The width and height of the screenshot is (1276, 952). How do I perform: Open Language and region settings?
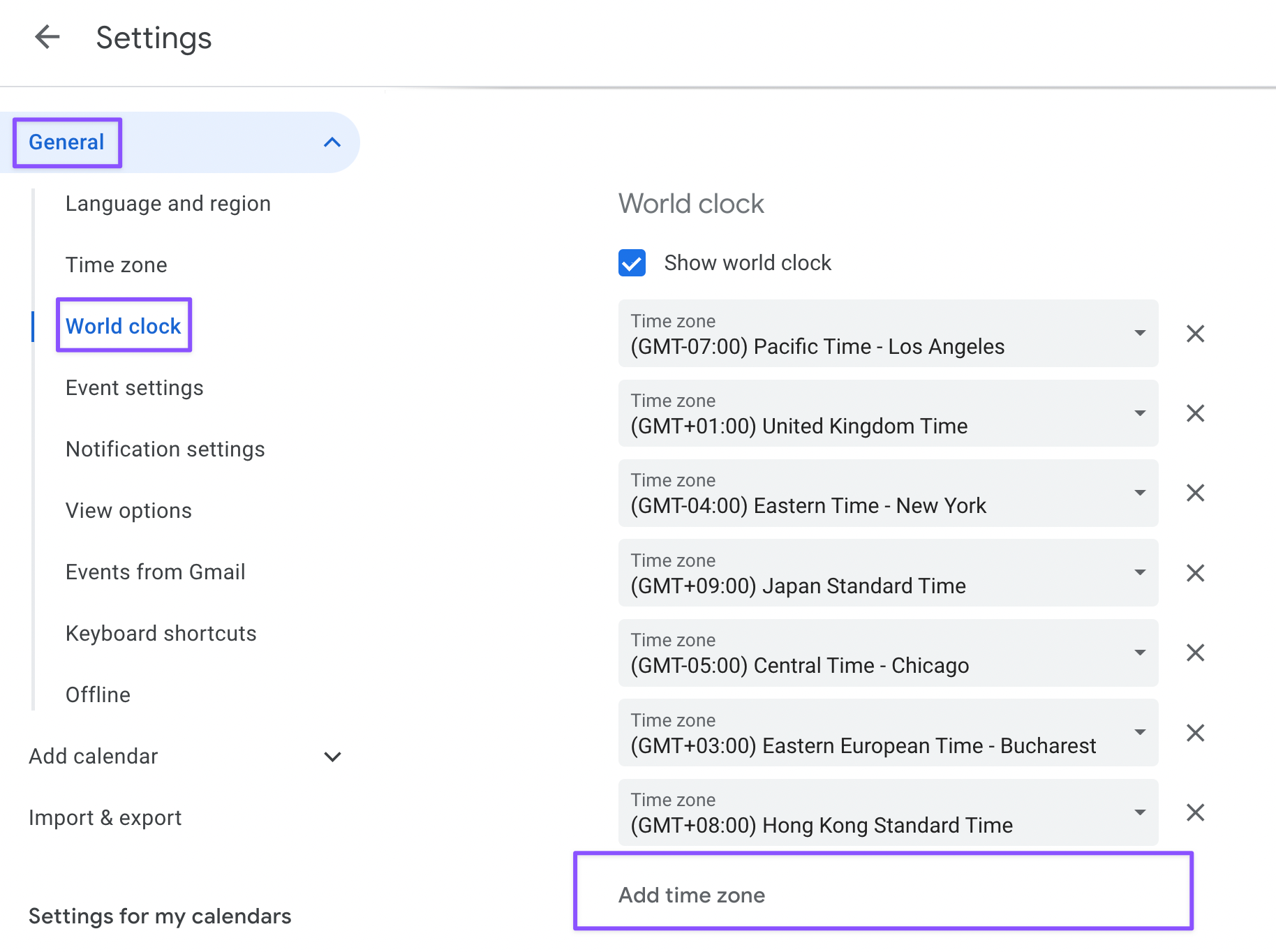coord(168,204)
